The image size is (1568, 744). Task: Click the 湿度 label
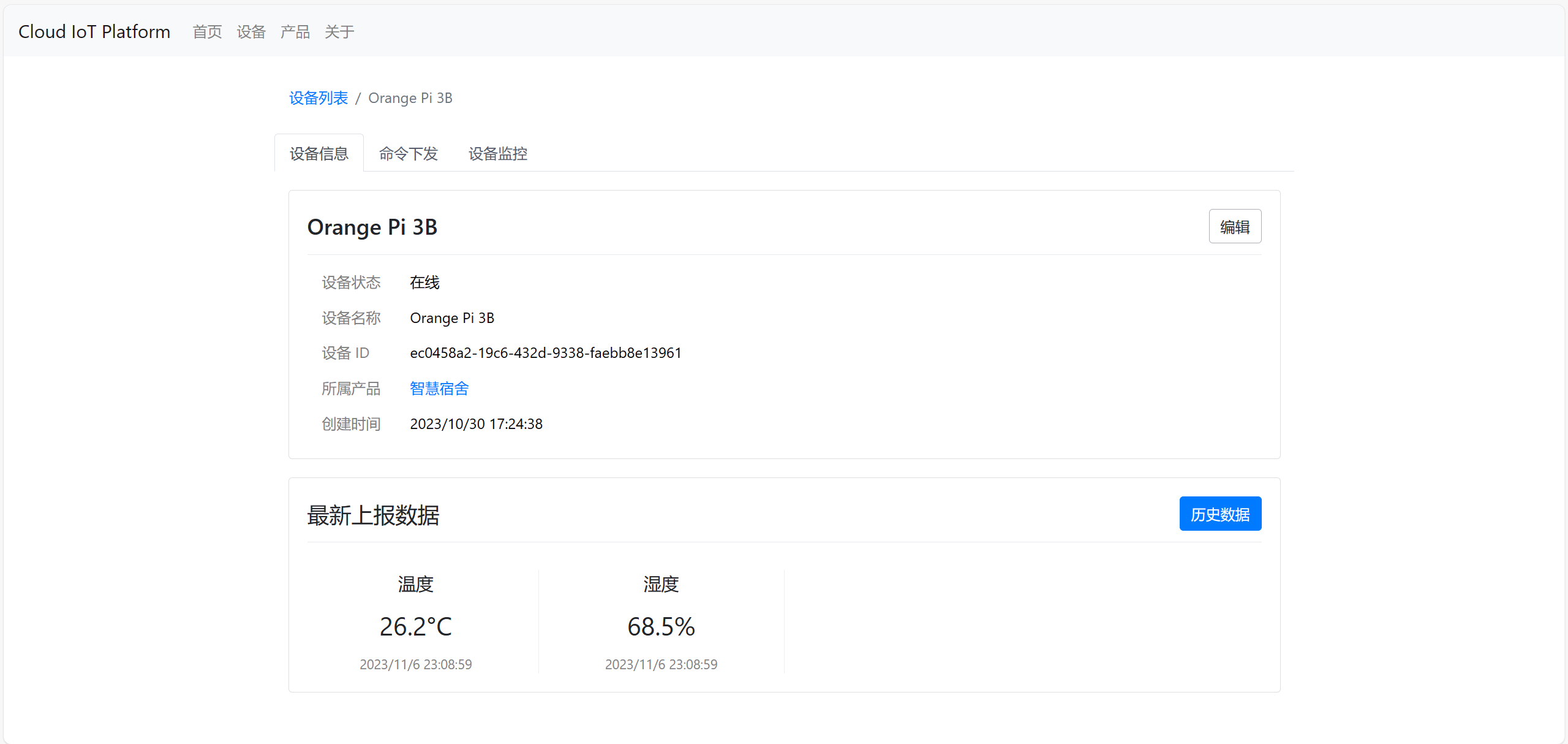pos(661,584)
